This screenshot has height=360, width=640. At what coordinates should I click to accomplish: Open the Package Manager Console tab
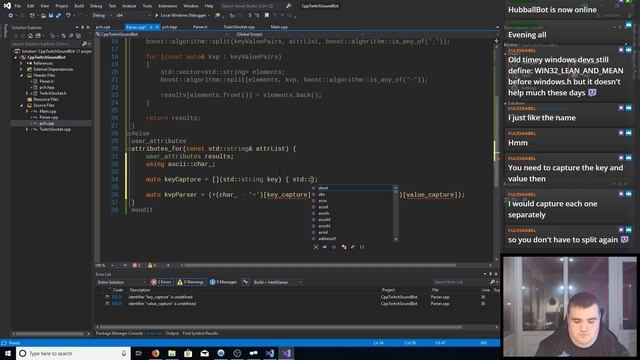[119, 333]
